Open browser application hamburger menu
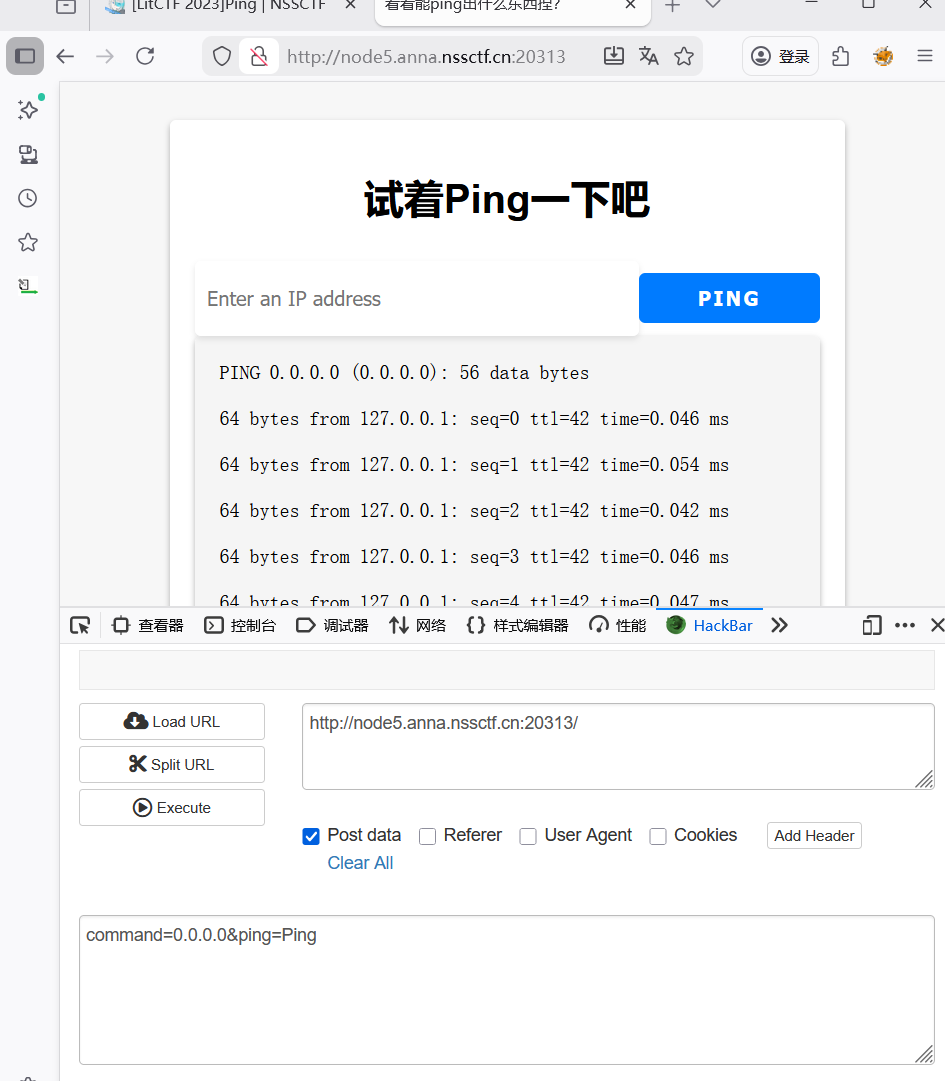Screen dimensions: 945x1081 tap(924, 56)
